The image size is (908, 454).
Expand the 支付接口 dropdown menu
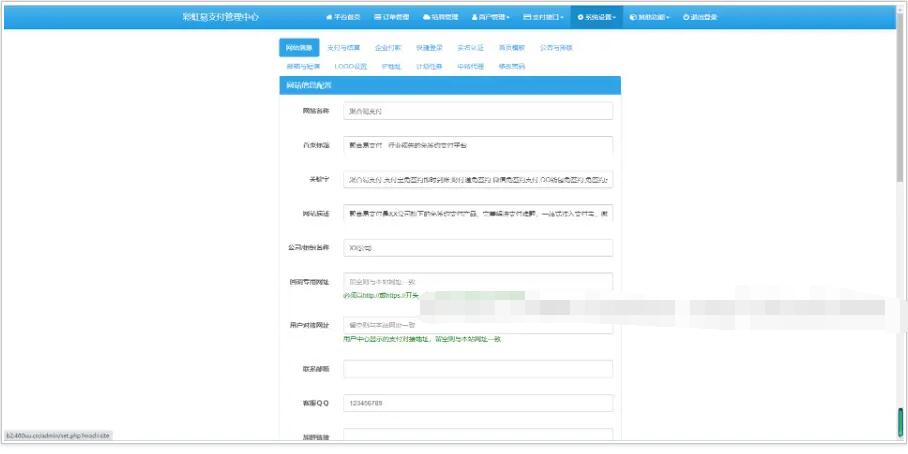pos(543,17)
